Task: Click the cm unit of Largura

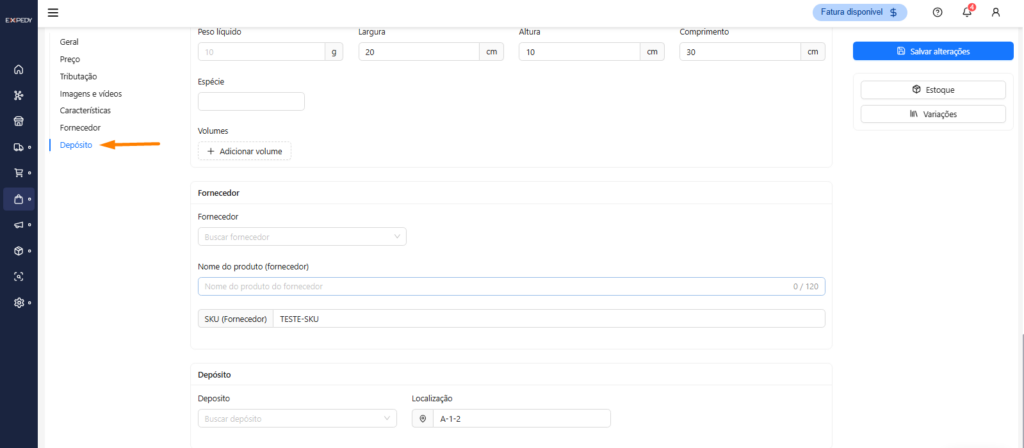Action: 492,52
